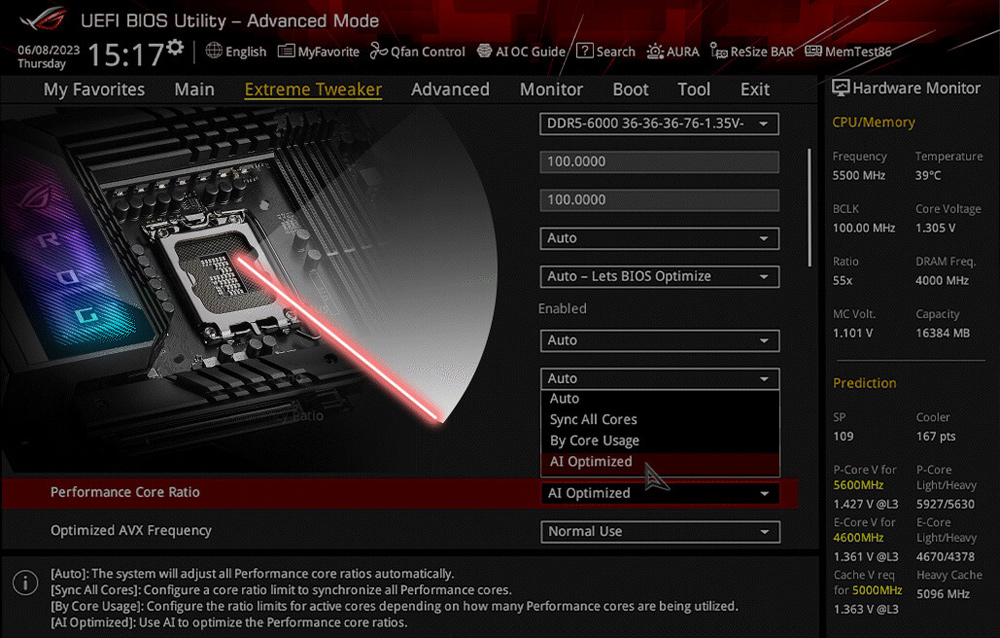Open the AI OC Guide icon
Screen dimensions: 1000x638
(485, 51)
